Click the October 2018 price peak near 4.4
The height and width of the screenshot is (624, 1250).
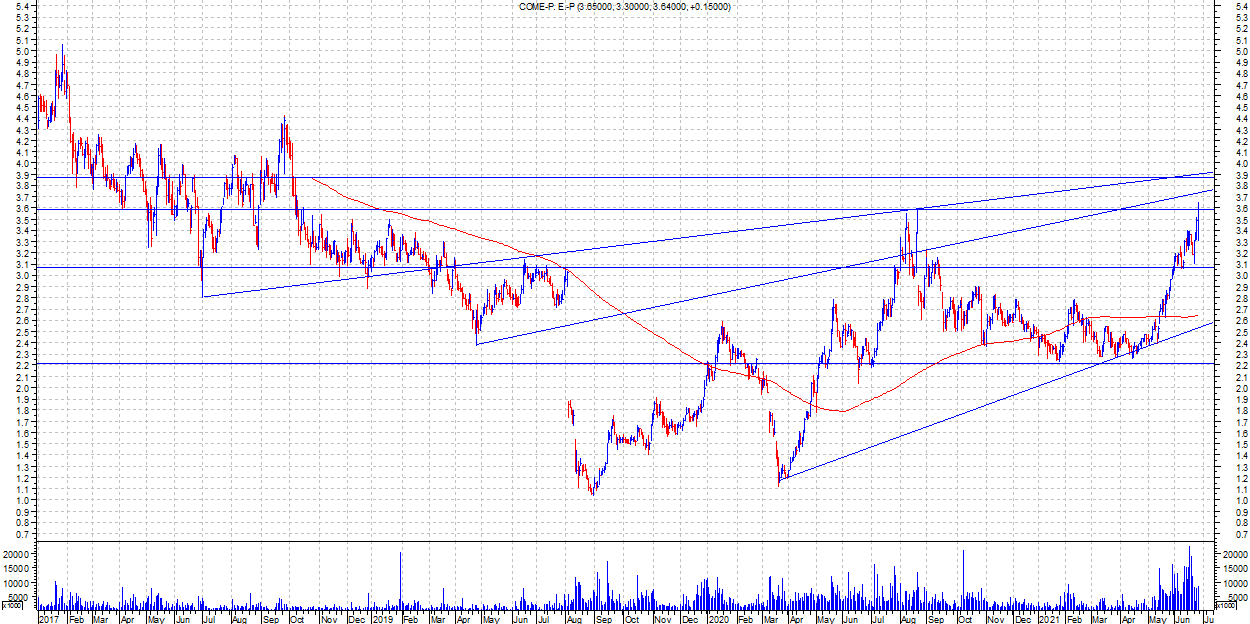click(284, 120)
